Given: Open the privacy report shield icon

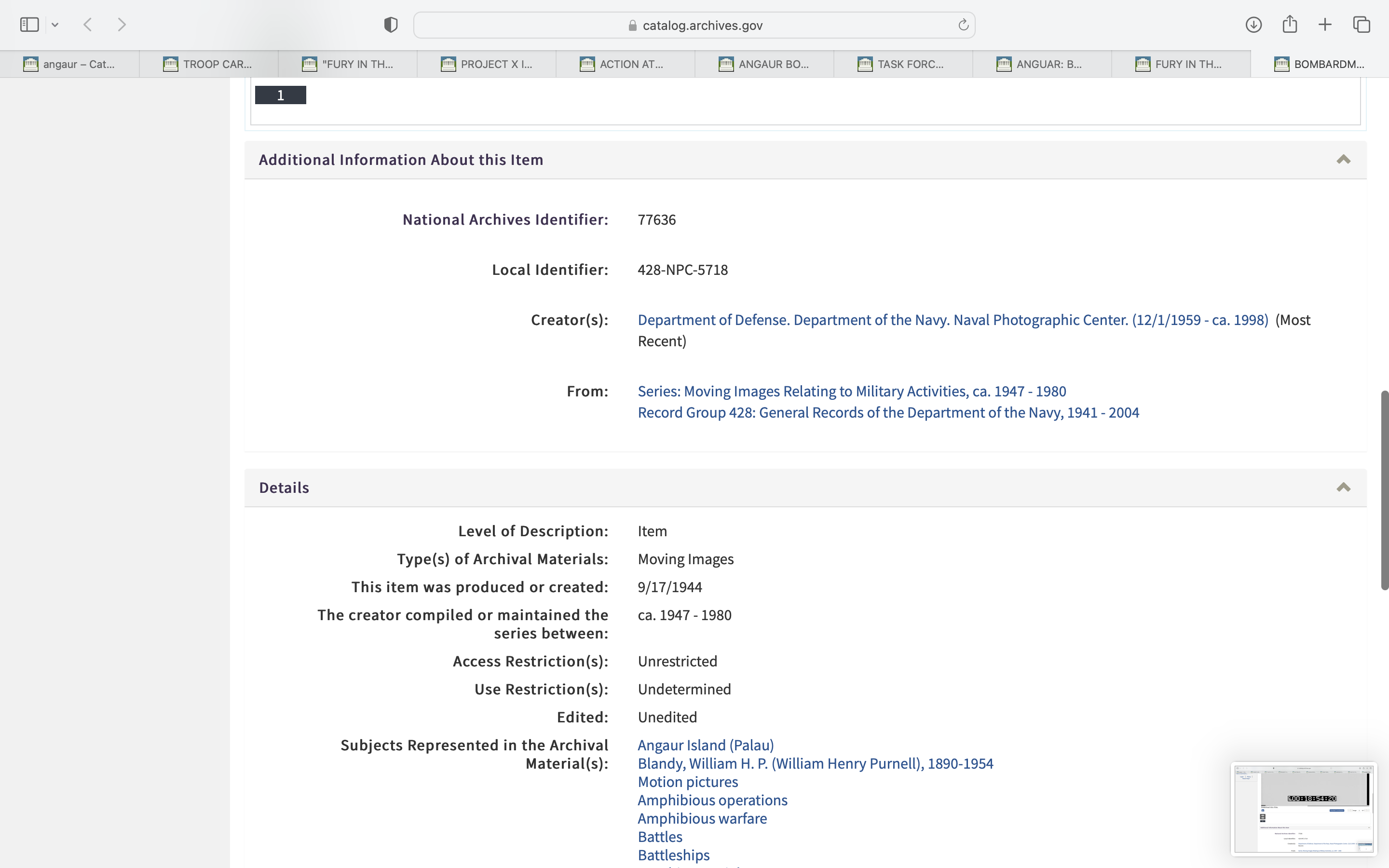Looking at the screenshot, I should point(390,25).
